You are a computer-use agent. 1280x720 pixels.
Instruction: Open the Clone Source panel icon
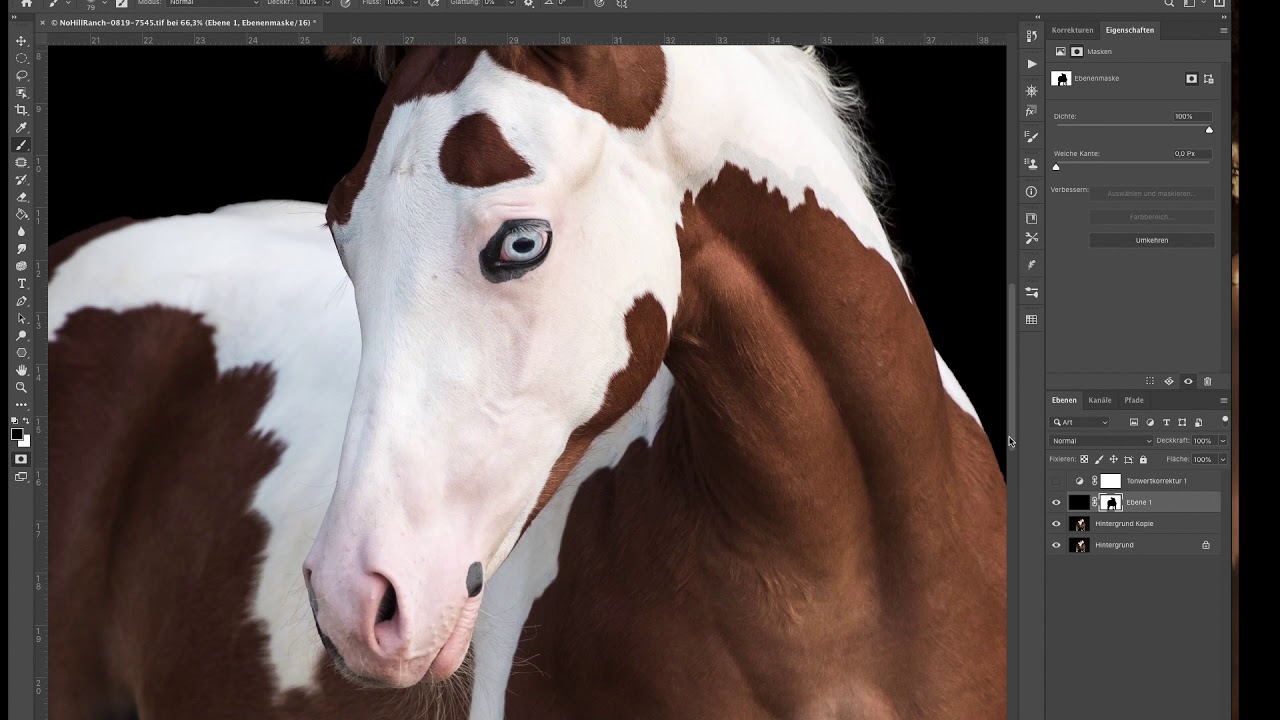1031,162
